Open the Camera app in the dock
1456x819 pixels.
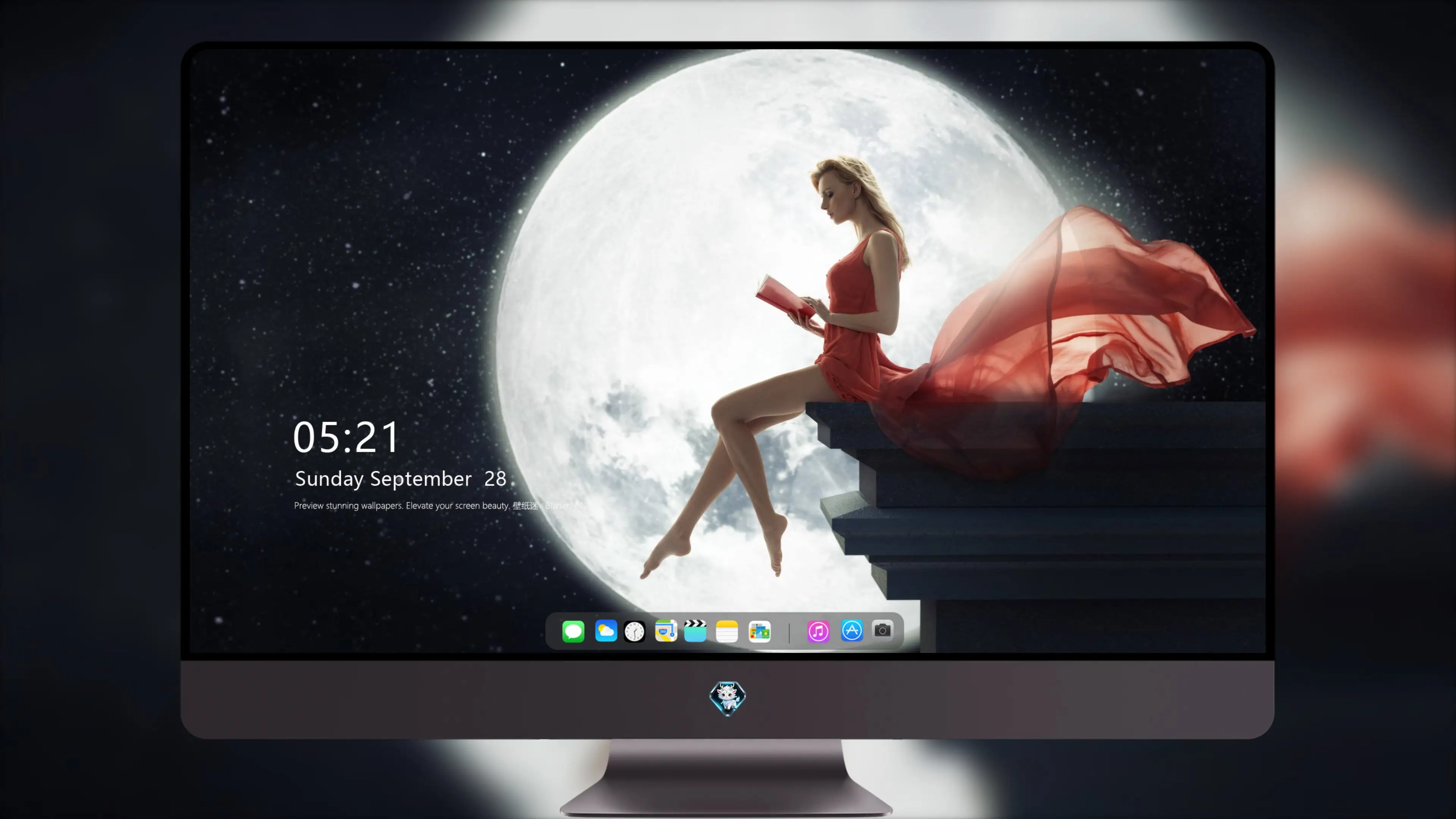click(882, 630)
